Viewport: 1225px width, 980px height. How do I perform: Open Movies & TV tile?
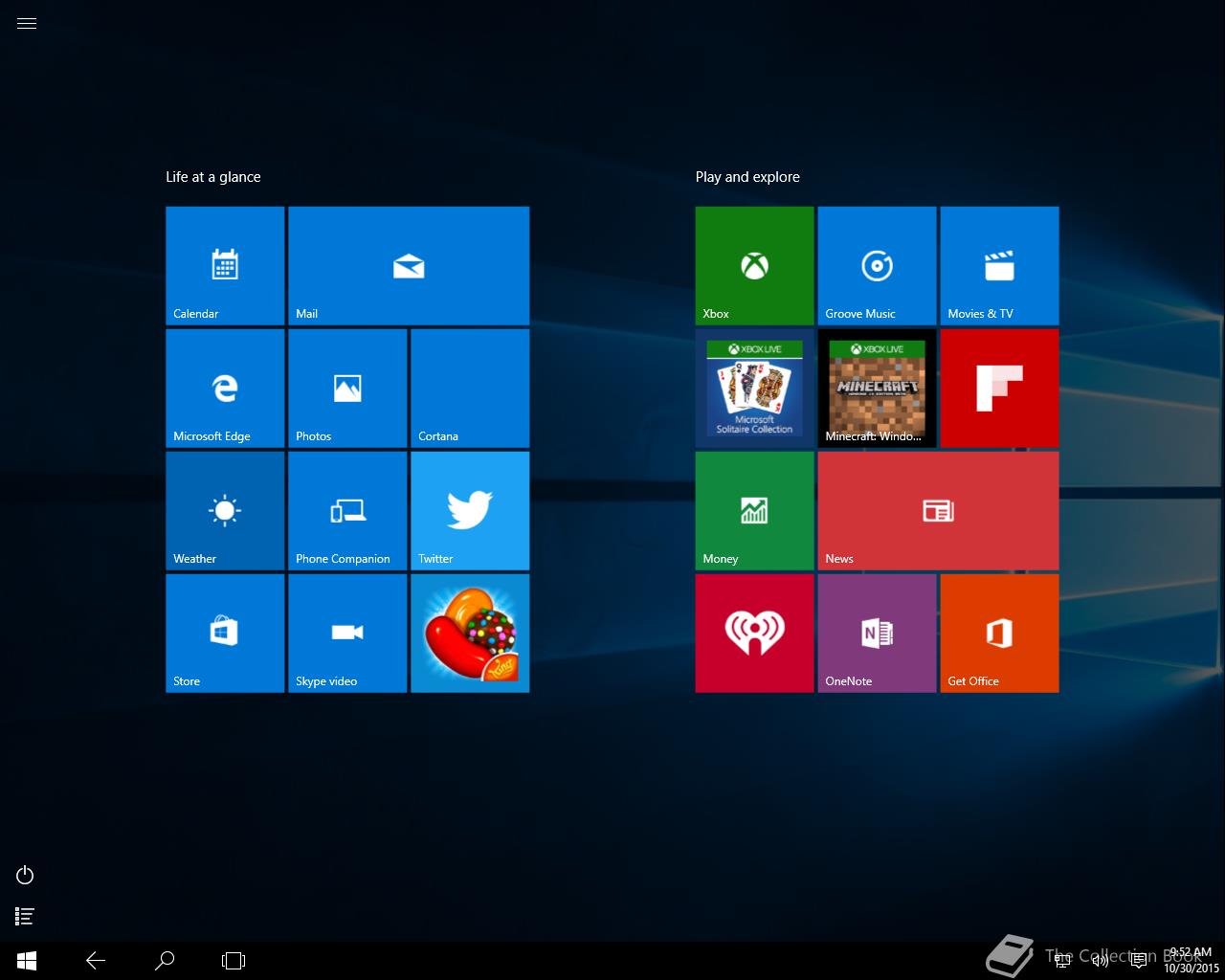(x=1000, y=266)
